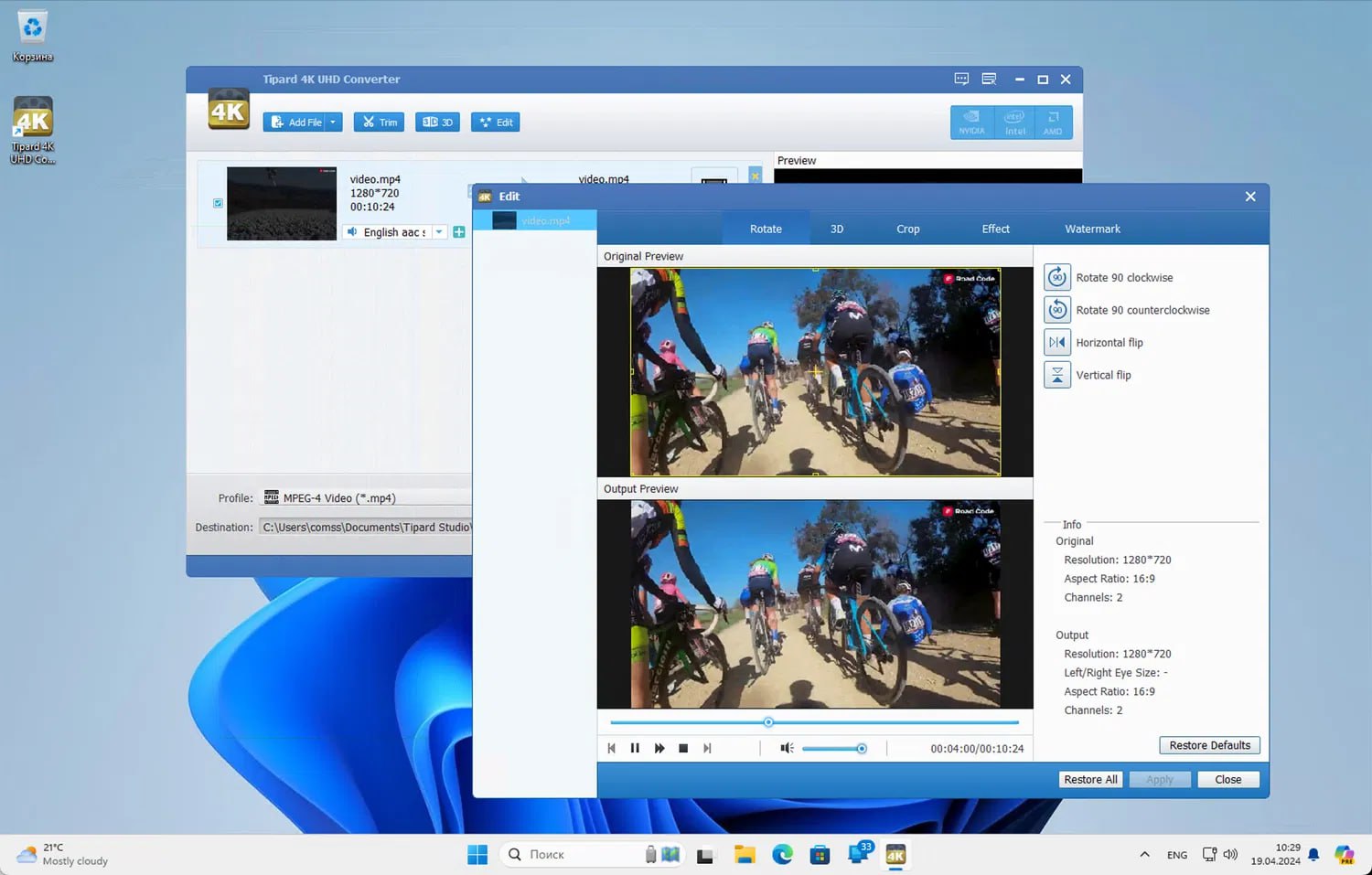
Task: Pause the video preview playback
Action: pyautogui.click(x=635, y=748)
